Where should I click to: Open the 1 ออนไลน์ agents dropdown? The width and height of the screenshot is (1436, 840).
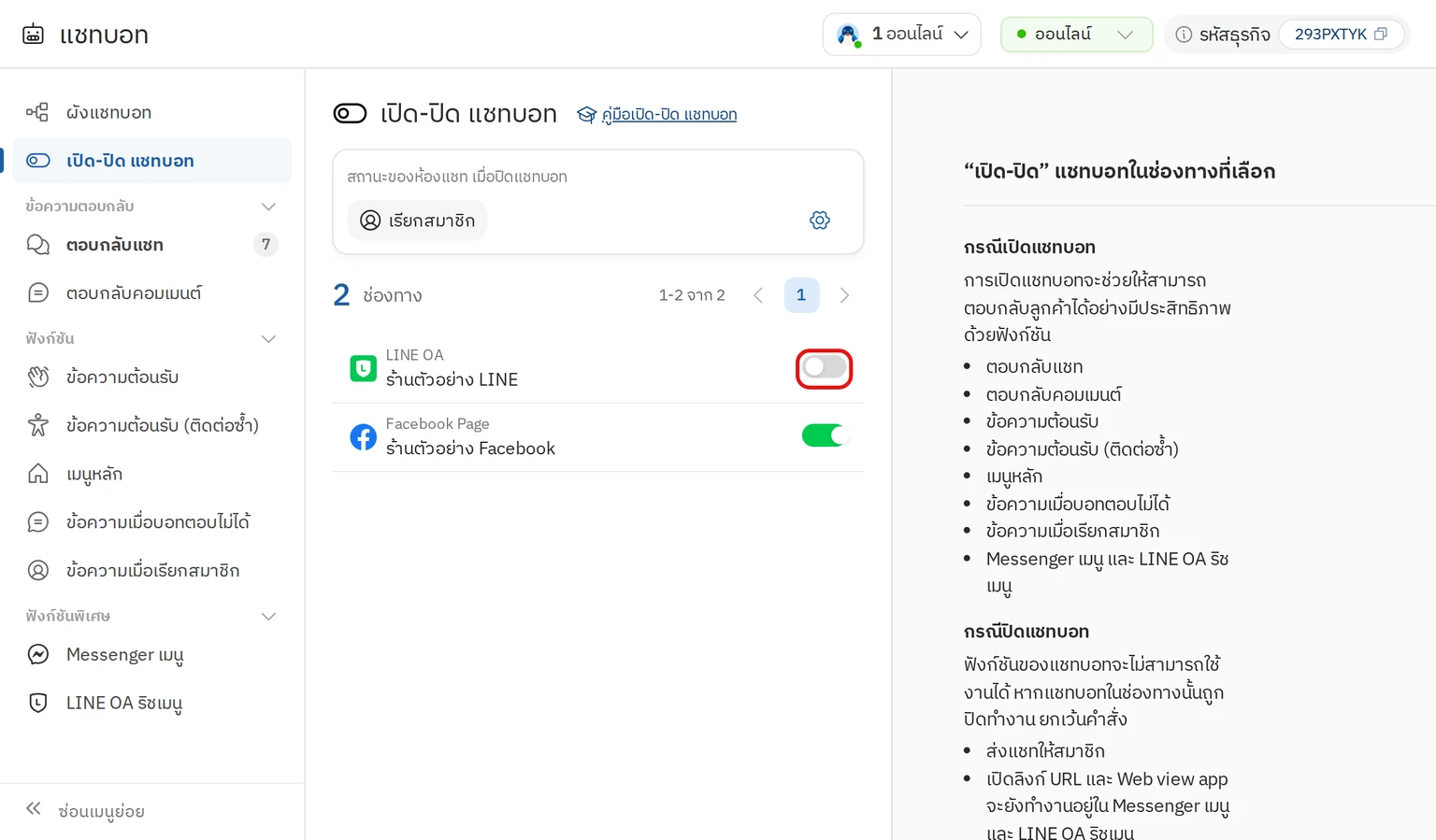901,35
